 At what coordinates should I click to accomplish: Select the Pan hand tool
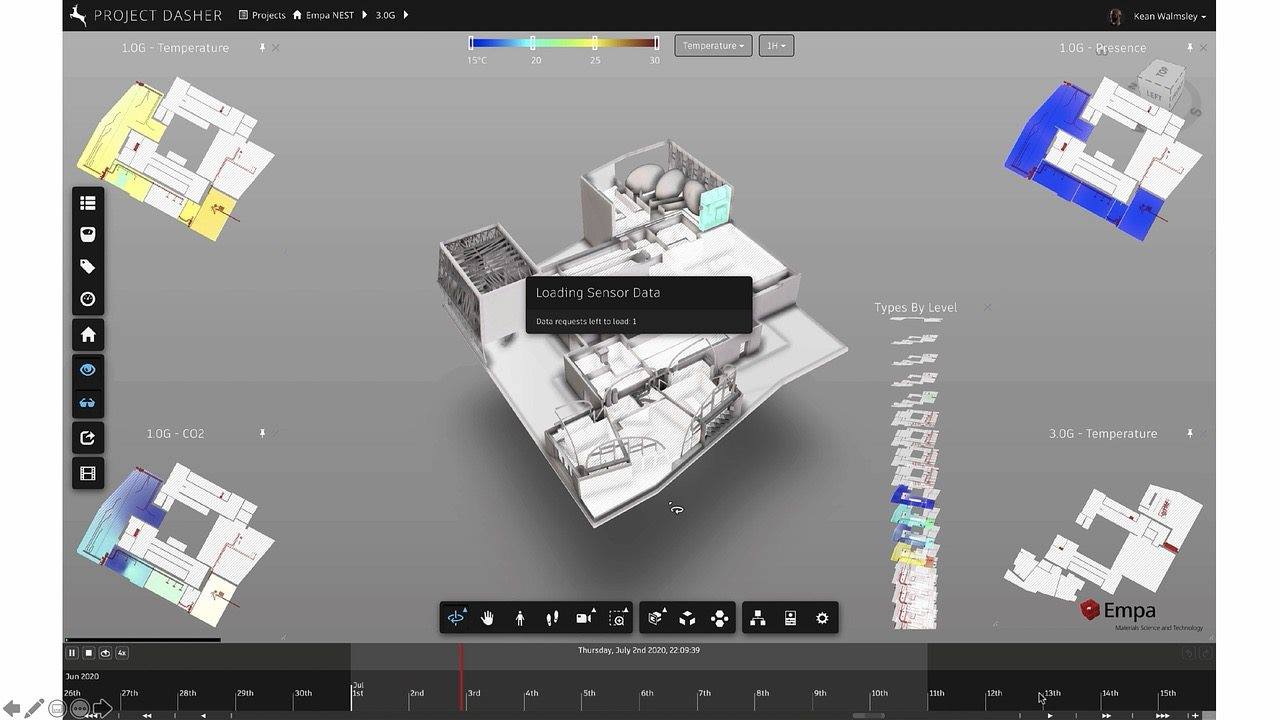487,618
